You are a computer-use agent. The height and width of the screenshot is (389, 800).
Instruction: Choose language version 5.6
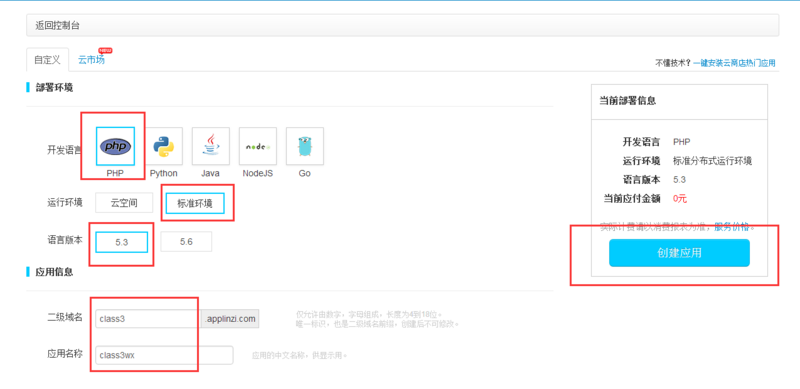coord(186,242)
